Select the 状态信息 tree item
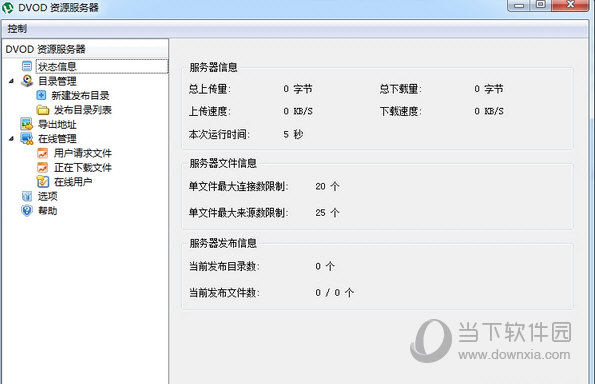595x384 pixels. tap(102, 66)
